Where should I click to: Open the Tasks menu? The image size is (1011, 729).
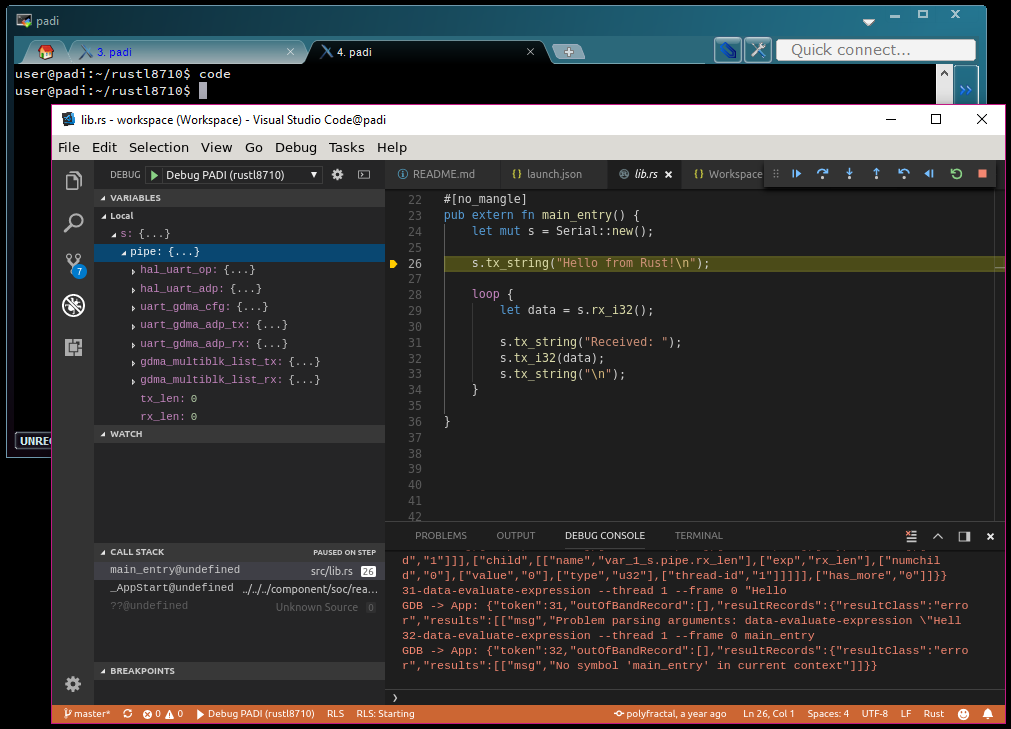346,148
